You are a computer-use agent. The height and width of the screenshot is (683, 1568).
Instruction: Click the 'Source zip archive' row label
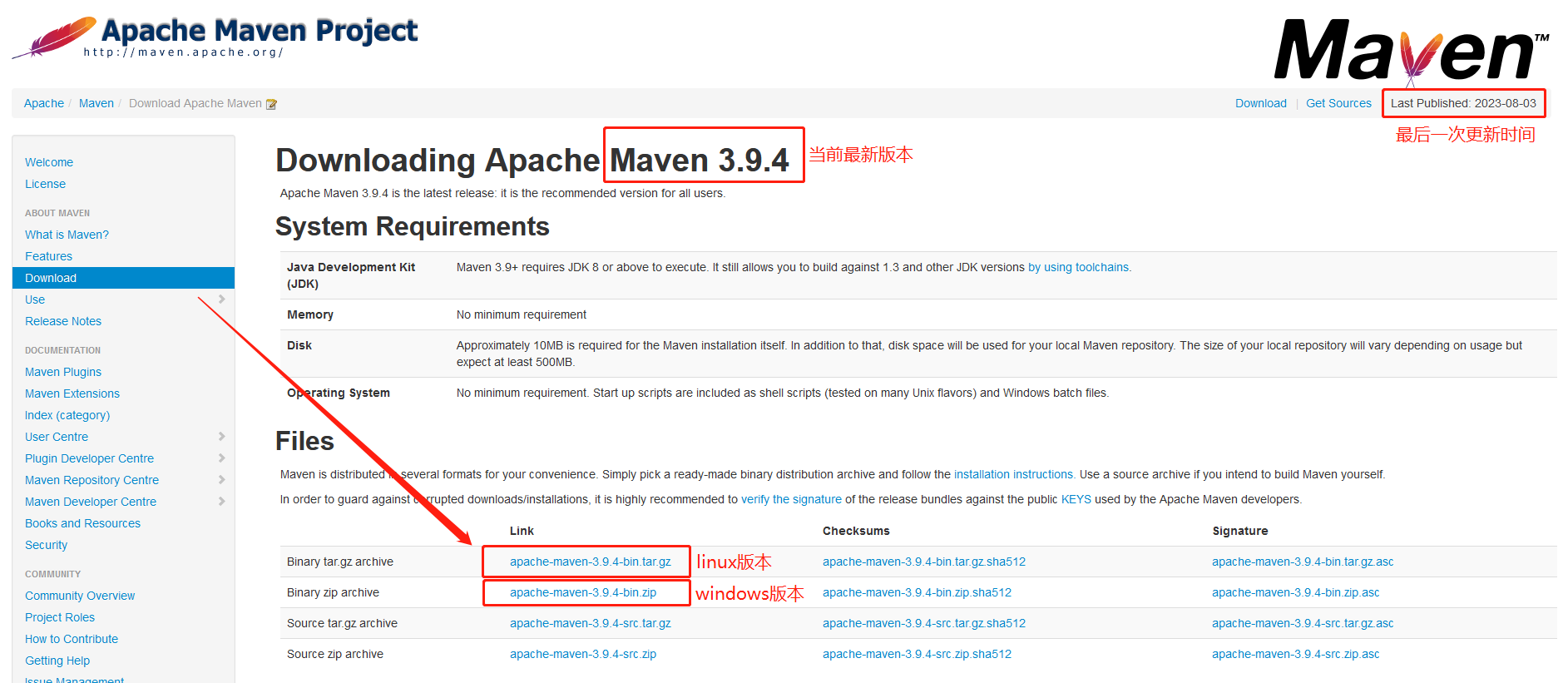coord(335,654)
